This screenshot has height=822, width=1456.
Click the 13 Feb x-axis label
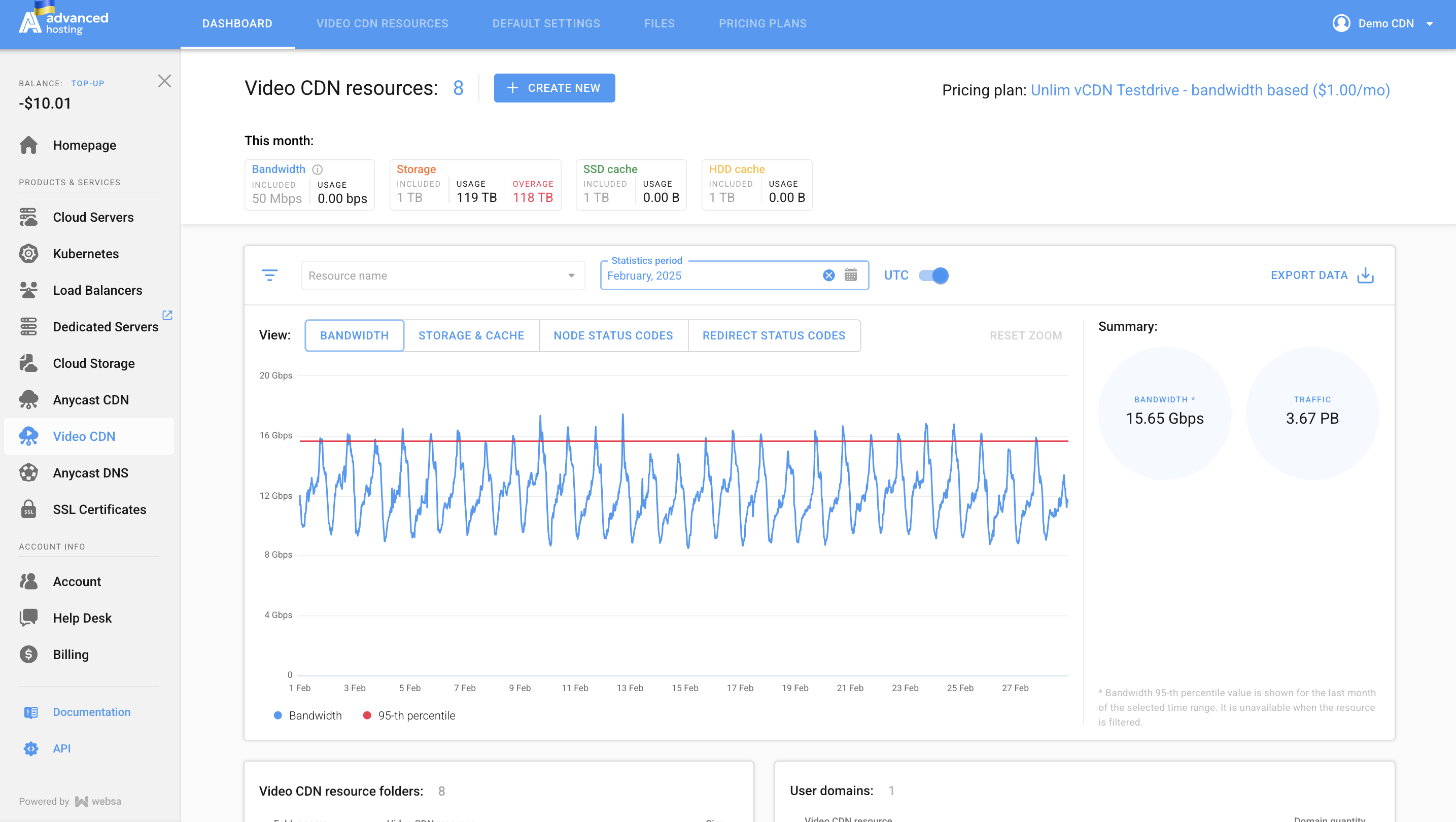click(630, 688)
